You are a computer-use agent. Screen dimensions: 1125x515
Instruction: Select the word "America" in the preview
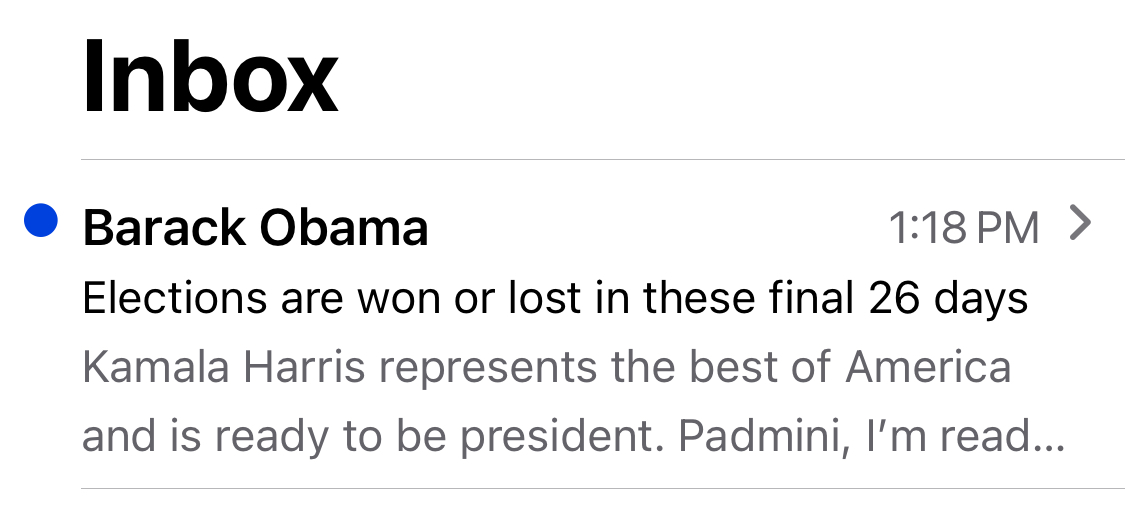[x=928, y=368]
